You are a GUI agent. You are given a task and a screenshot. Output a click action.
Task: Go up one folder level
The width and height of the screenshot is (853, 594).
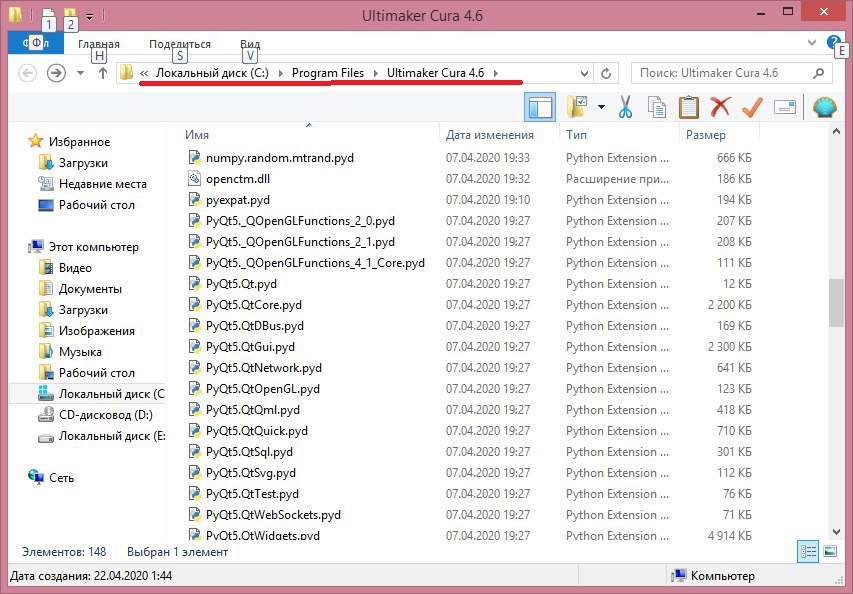point(102,73)
